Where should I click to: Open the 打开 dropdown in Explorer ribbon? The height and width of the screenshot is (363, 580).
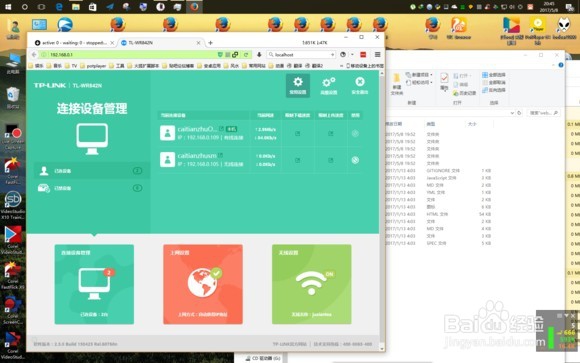click(462, 75)
